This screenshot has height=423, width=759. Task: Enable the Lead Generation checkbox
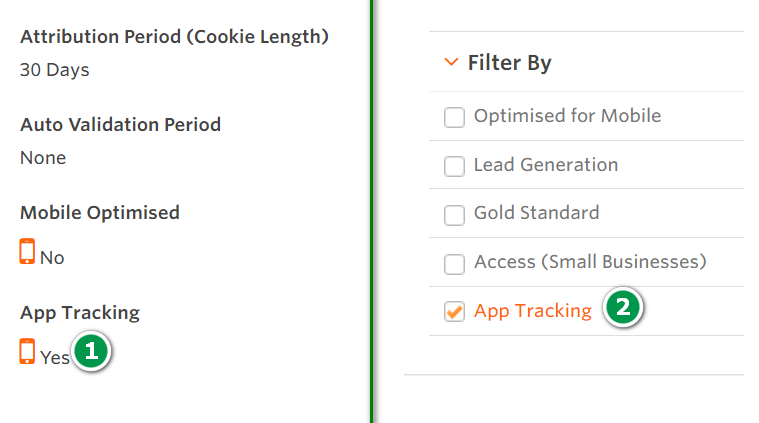[454, 166]
